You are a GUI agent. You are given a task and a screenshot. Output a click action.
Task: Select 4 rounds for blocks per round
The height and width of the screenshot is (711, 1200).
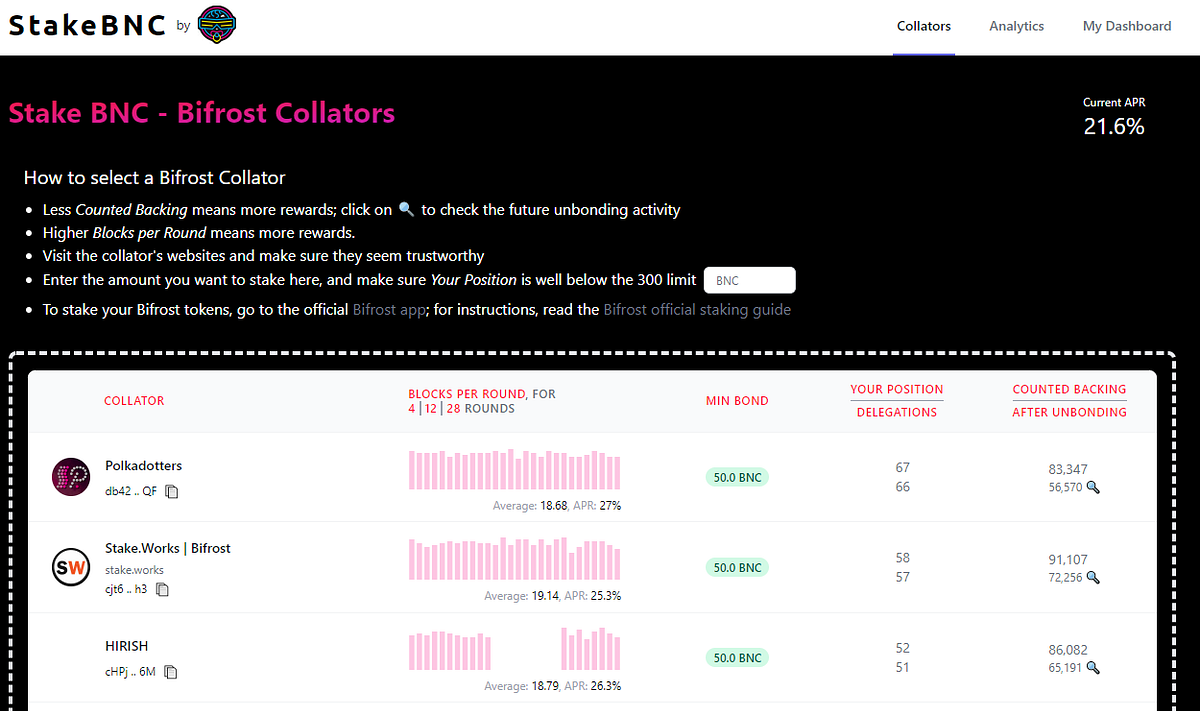[x=412, y=408]
